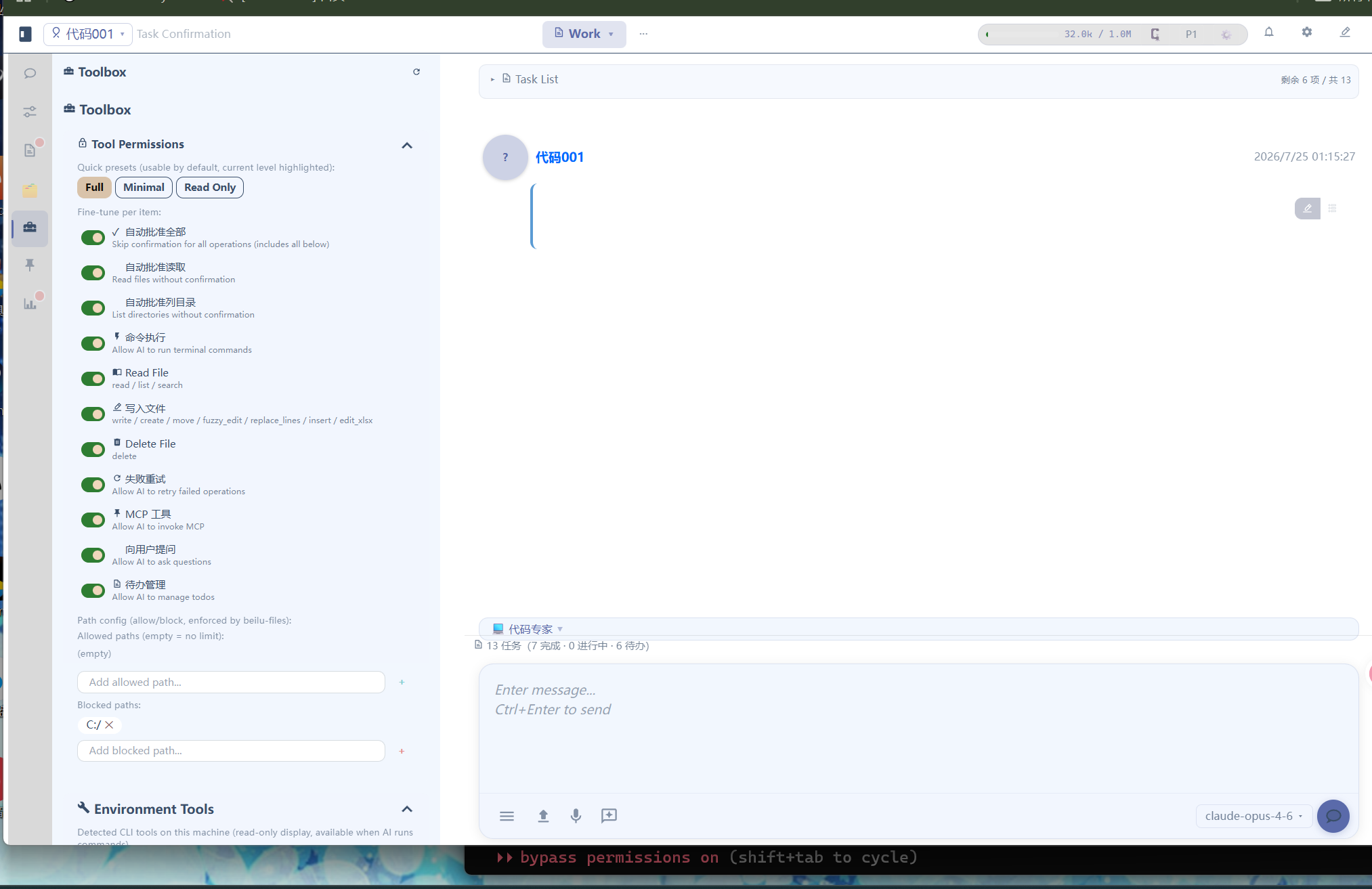Click the Add blocked path input
This screenshot has width=1372, height=889.
(231, 751)
